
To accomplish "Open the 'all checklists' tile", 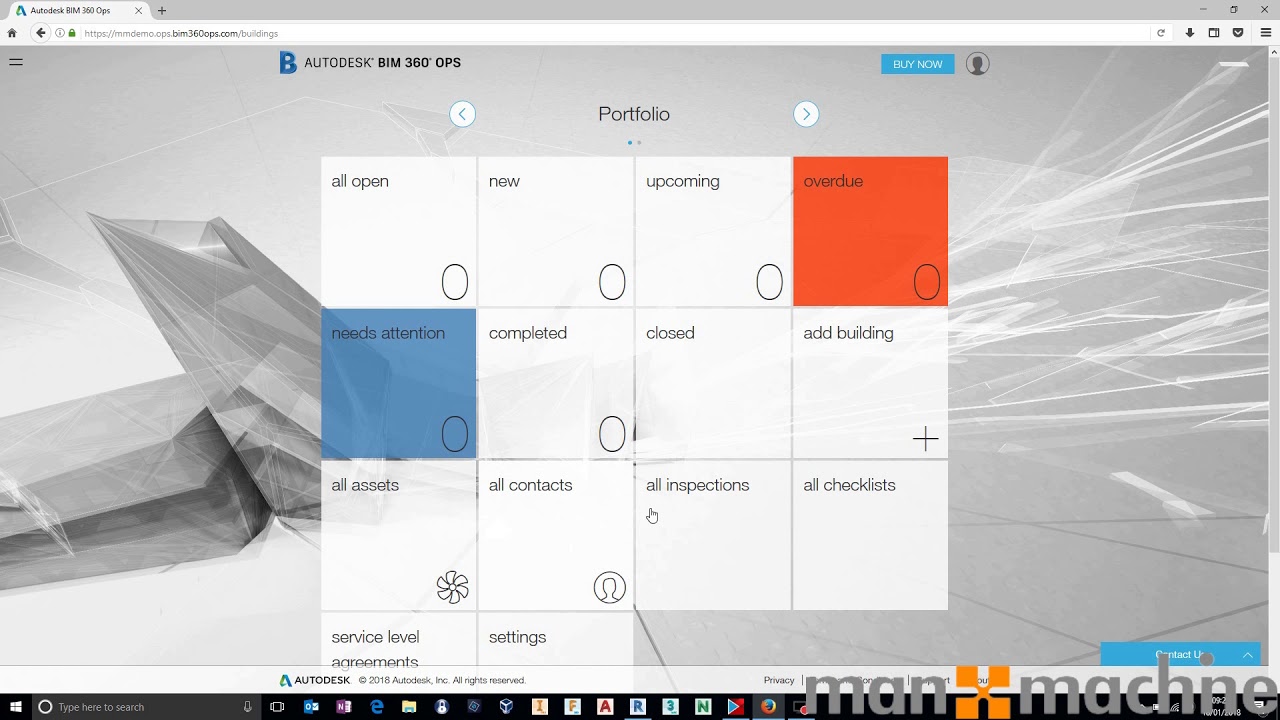I will pyautogui.click(x=870, y=535).
